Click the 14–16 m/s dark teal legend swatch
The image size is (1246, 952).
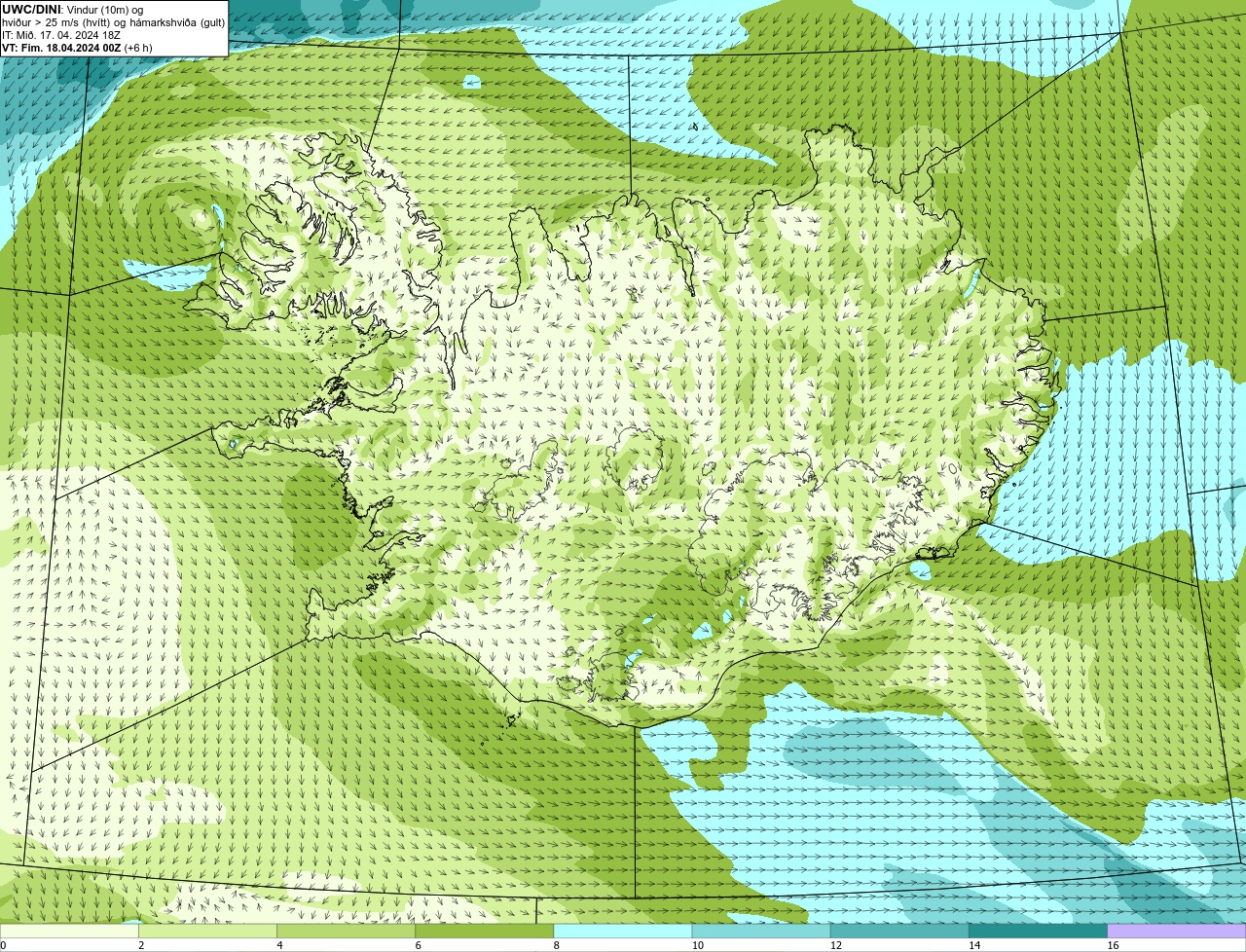[1039, 931]
